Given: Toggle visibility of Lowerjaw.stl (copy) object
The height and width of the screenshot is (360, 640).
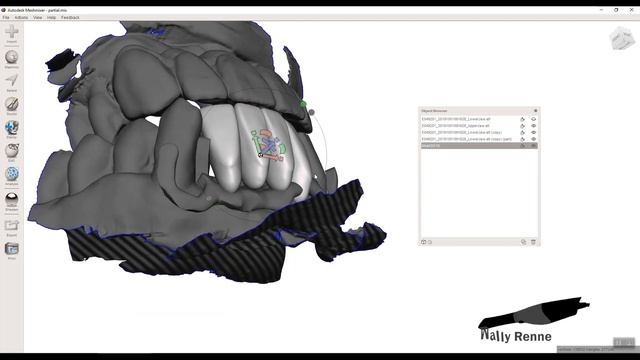Looking at the screenshot, I should point(533,132).
